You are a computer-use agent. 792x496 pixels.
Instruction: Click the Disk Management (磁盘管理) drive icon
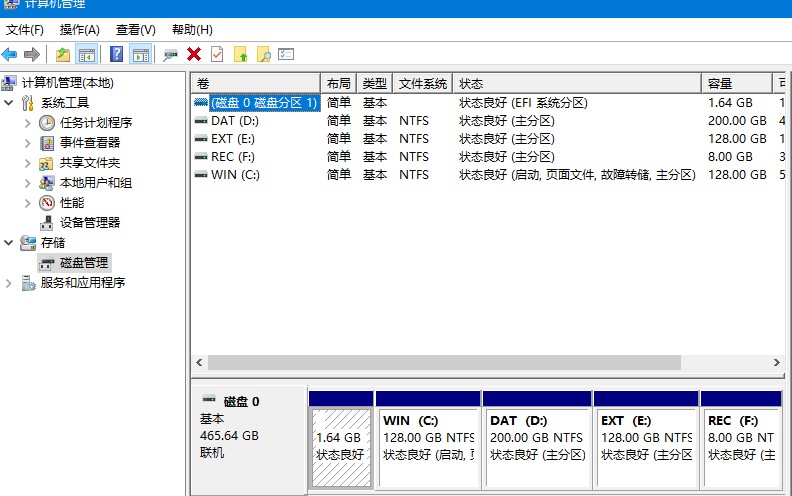(47, 264)
